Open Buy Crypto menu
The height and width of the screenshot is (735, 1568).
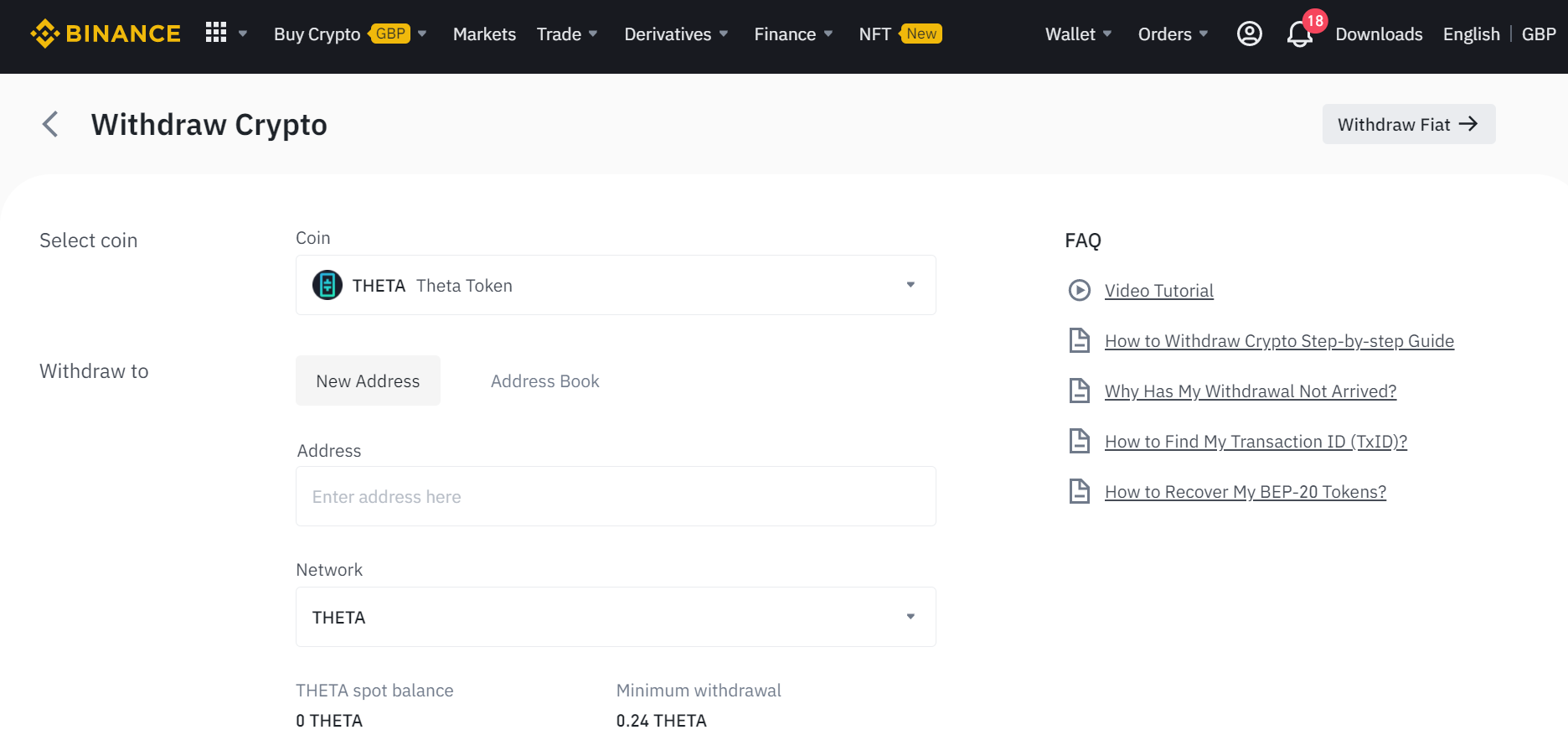pos(317,34)
